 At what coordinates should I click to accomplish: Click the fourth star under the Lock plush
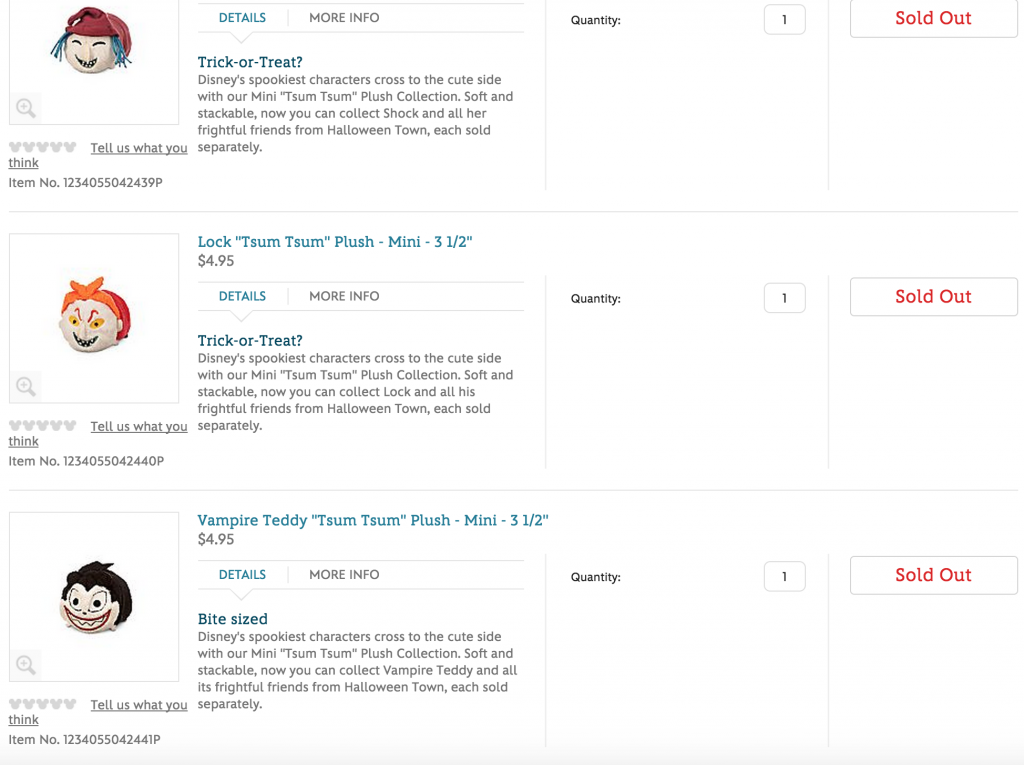[58, 425]
